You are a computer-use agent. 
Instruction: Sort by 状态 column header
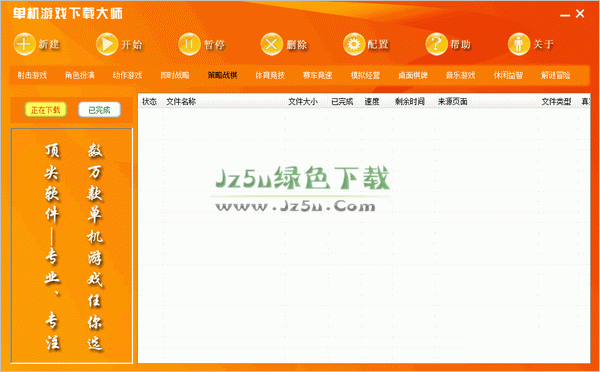[x=150, y=101]
